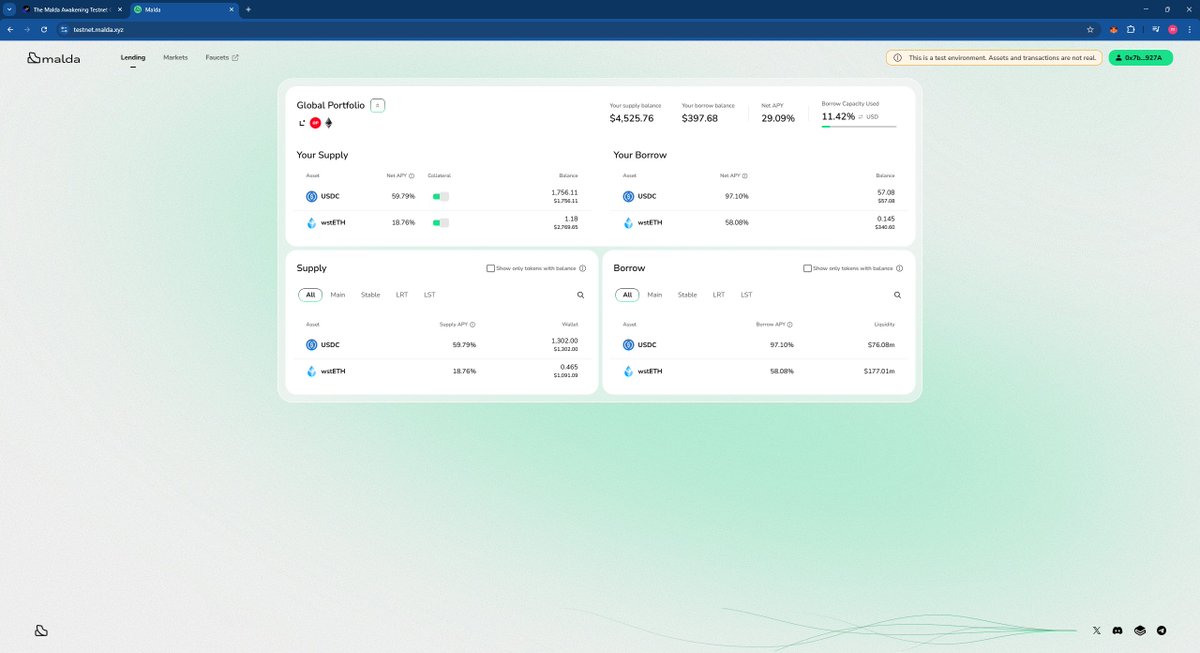Select the Stable filter in the Borrow panel
Image resolution: width=1200 pixels, height=653 pixels.
coord(687,295)
